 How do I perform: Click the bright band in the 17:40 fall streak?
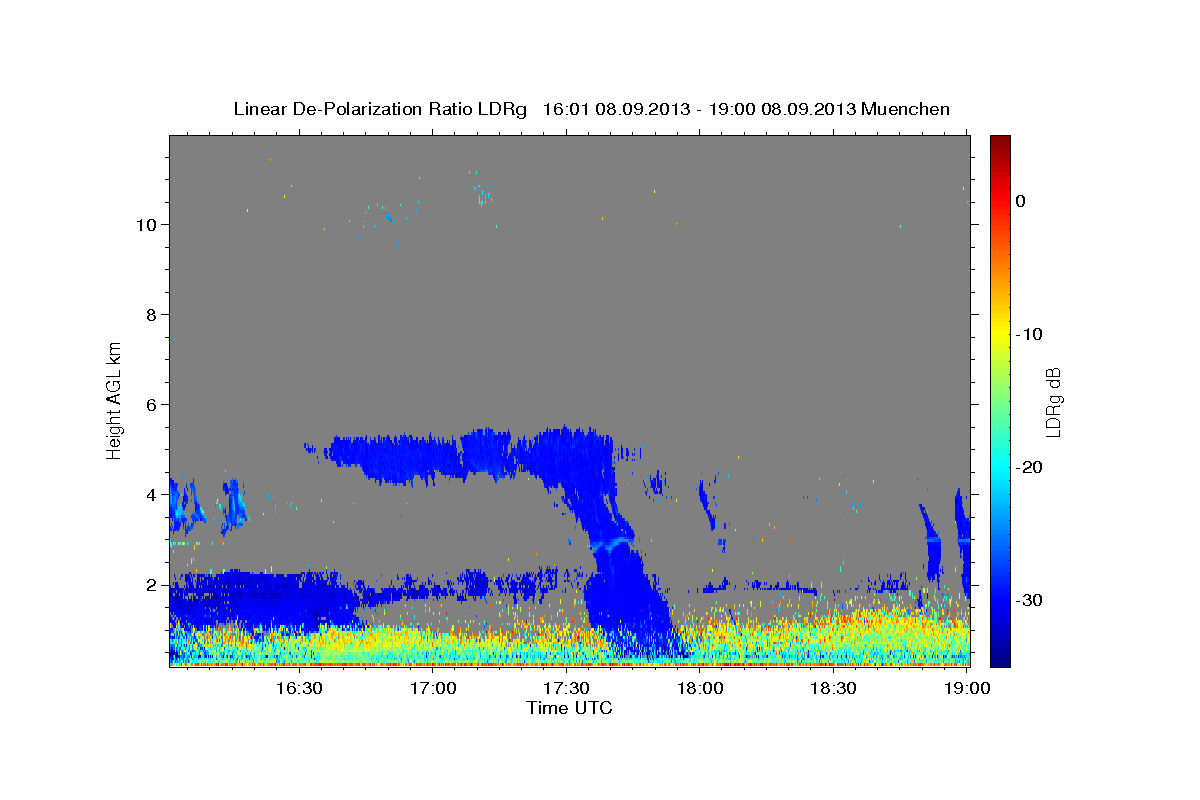click(x=612, y=544)
